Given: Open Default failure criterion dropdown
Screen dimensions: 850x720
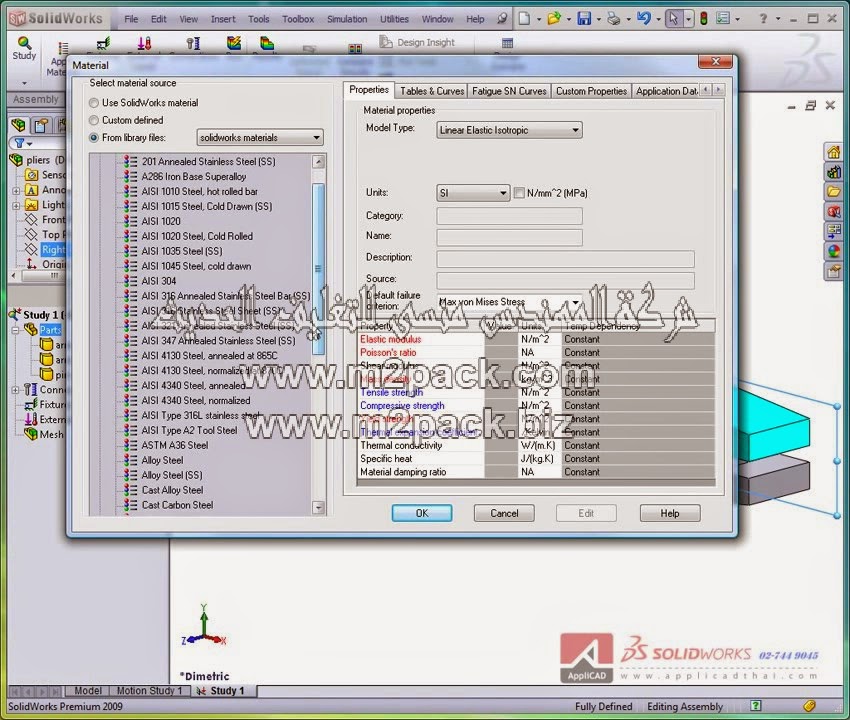Looking at the screenshot, I should pyautogui.click(x=510, y=301).
